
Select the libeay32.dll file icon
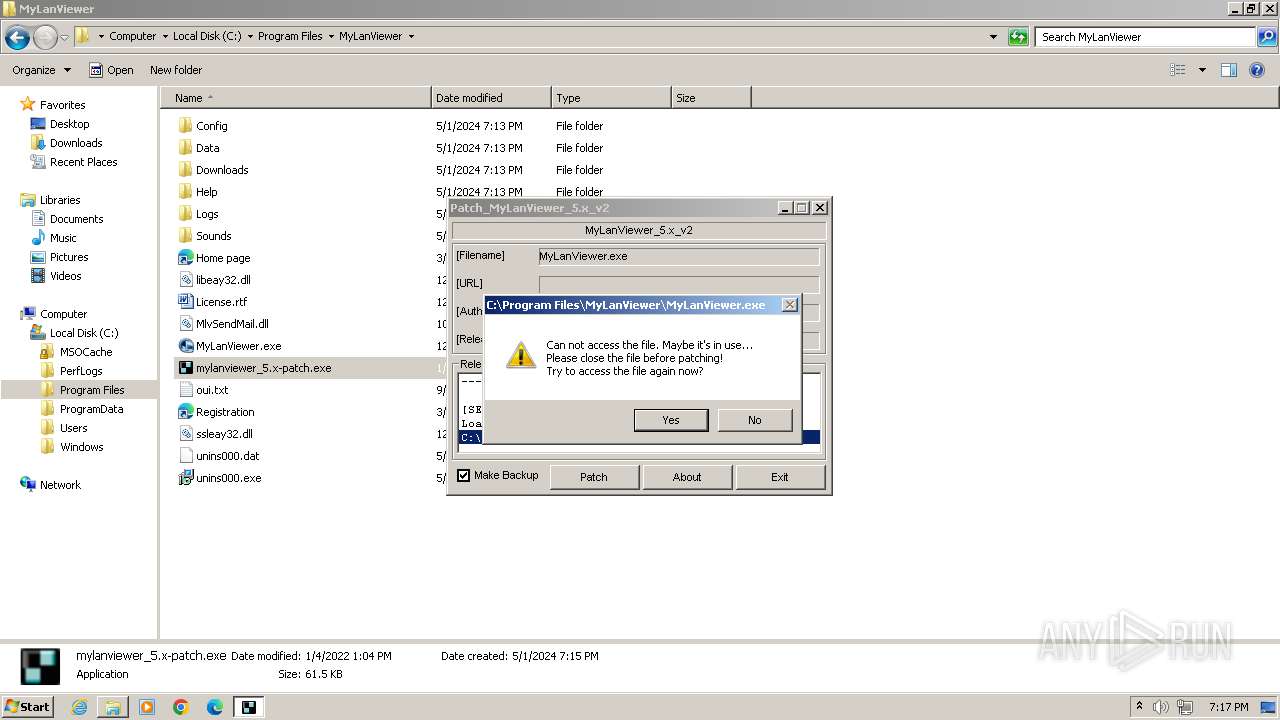(185, 280)
